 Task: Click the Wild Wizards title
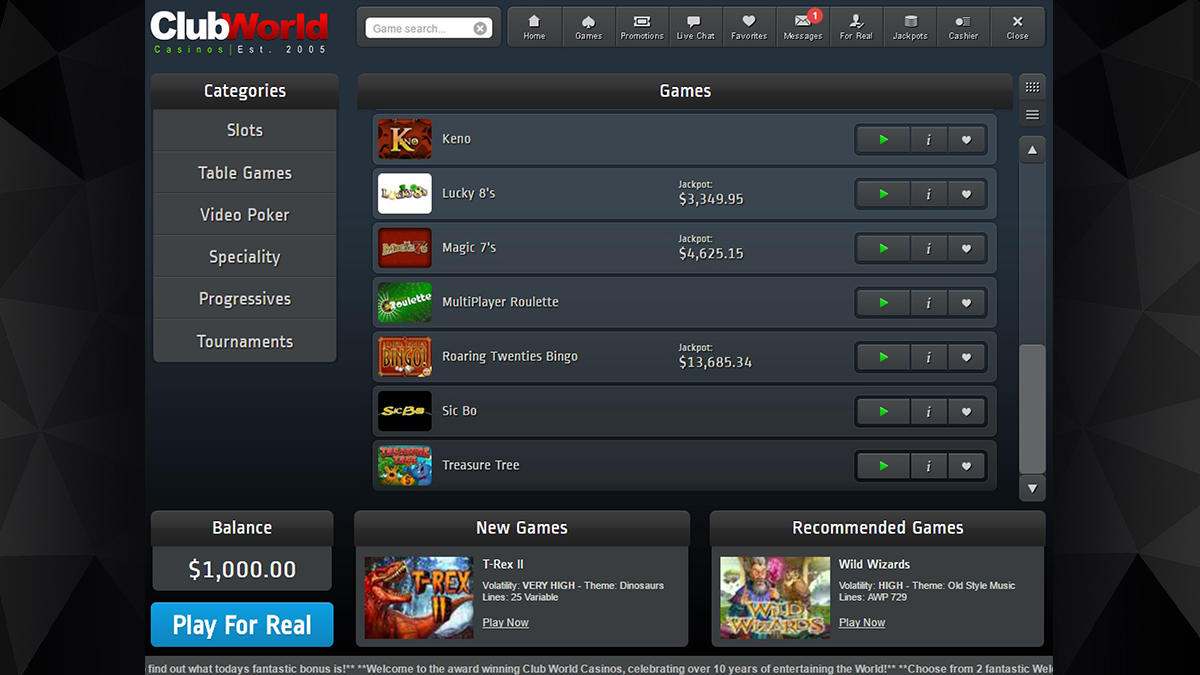[874, 564]
